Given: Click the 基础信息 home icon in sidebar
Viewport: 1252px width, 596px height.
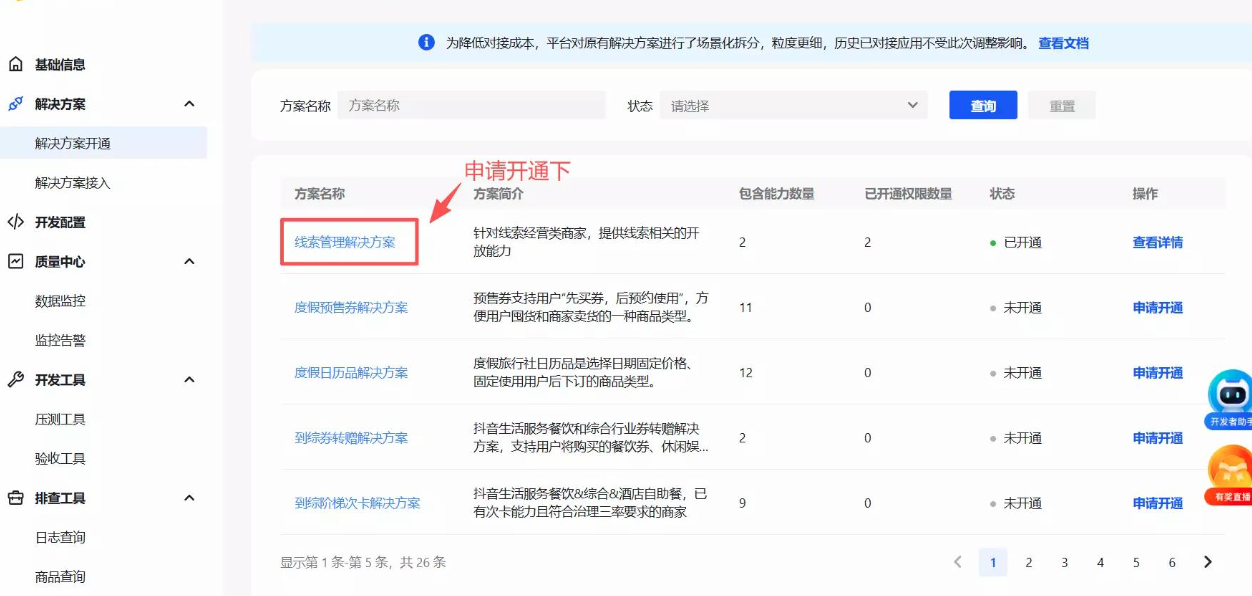Looking at the screenshot, I should pyautogui.click(x=16, y=65).
